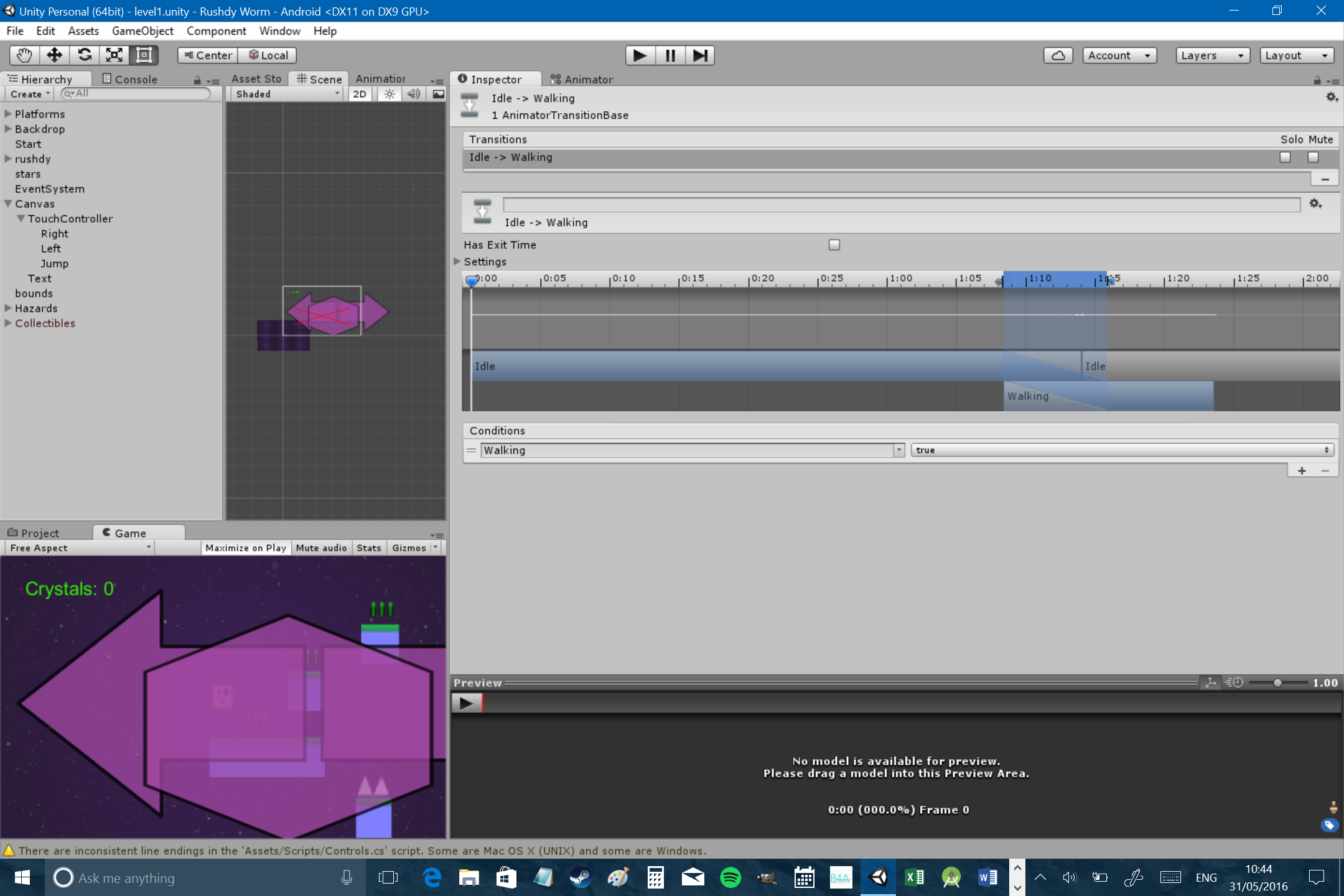Screen dimensions: 1344x896
Task: Open the Component menu
Action: 216,30
